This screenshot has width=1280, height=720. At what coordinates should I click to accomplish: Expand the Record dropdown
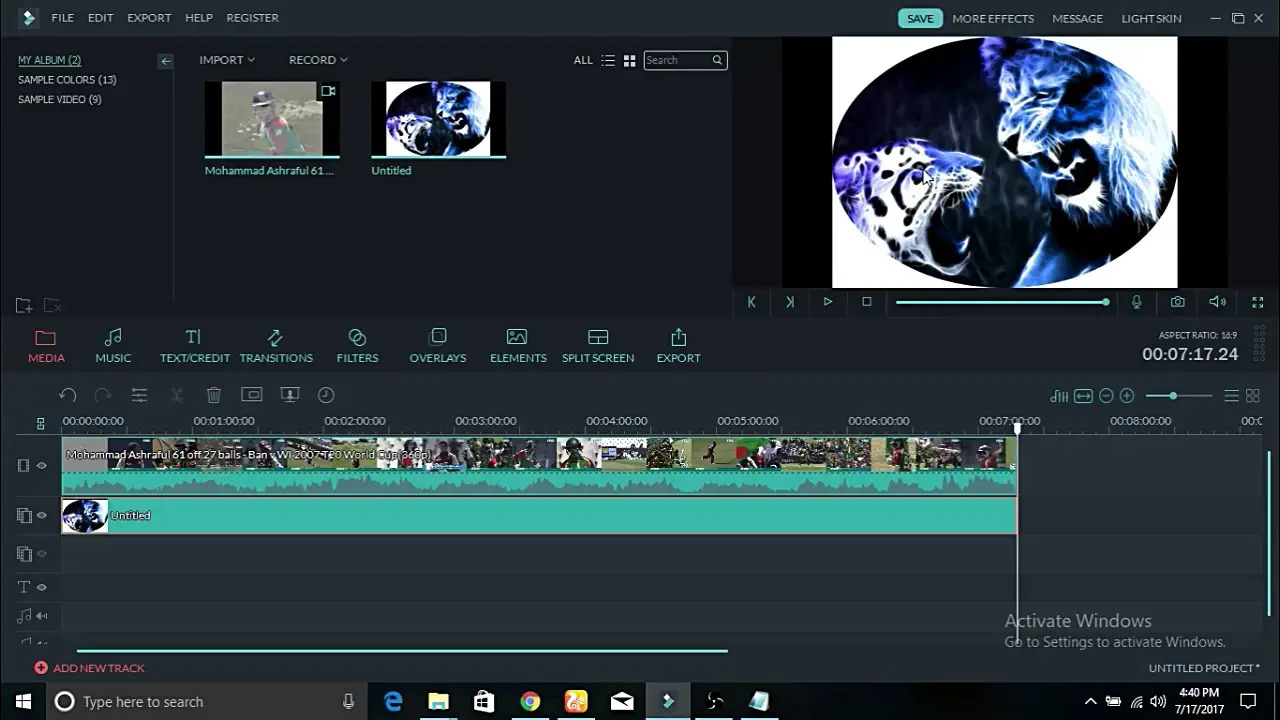(x=318, y=60)
